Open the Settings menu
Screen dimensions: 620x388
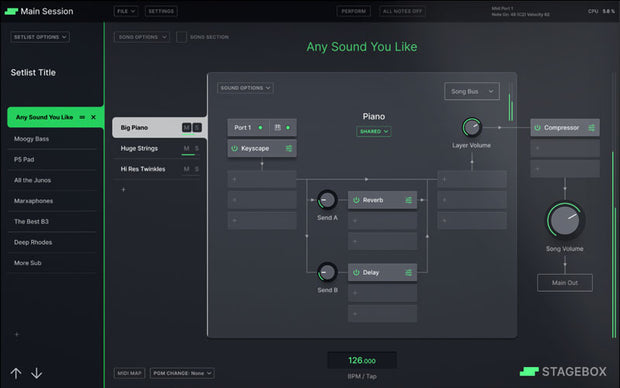click(161, 11)
